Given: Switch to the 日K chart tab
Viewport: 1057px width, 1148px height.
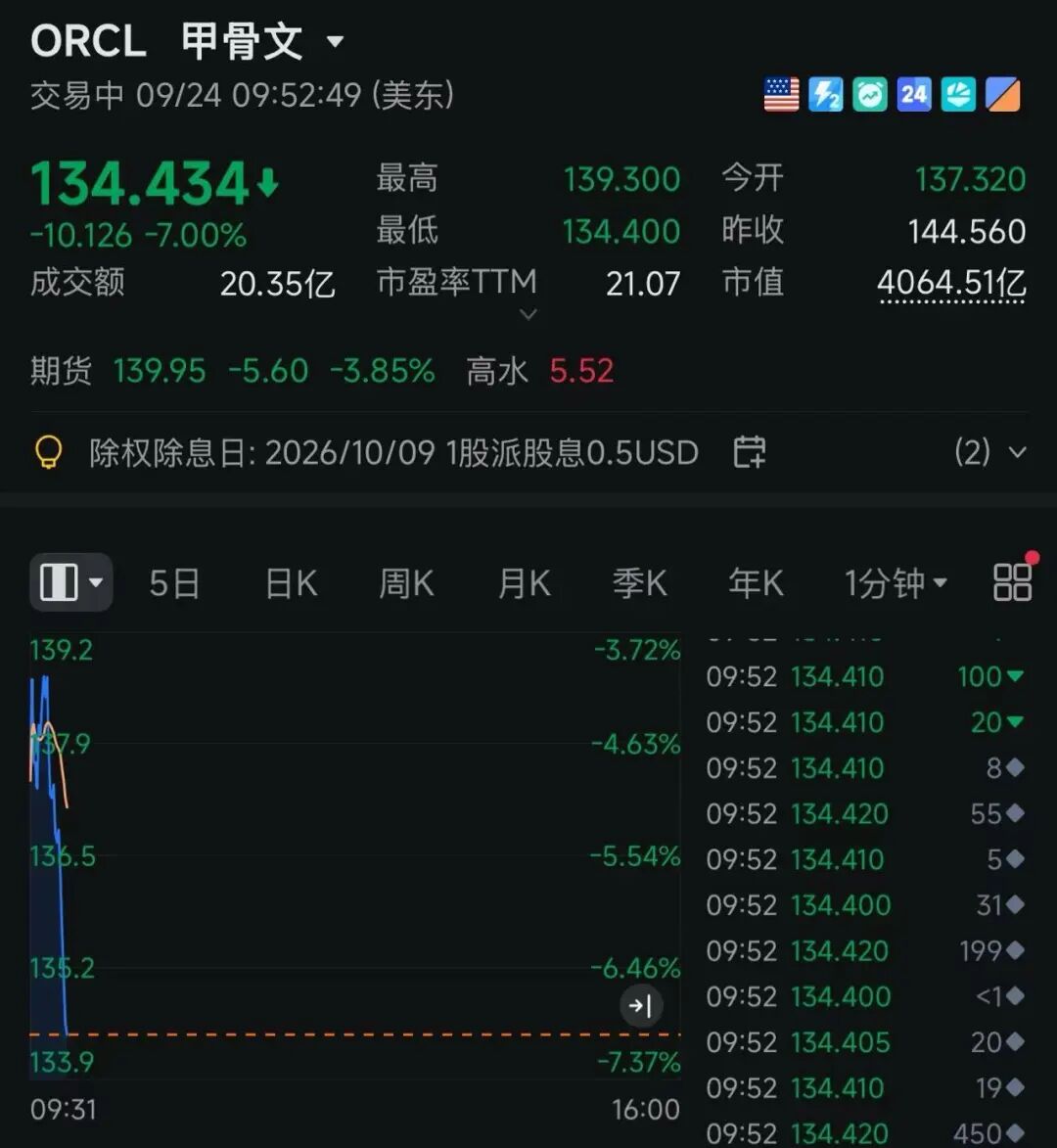Looking at the screenshot, I should click(x=292, y=583).
